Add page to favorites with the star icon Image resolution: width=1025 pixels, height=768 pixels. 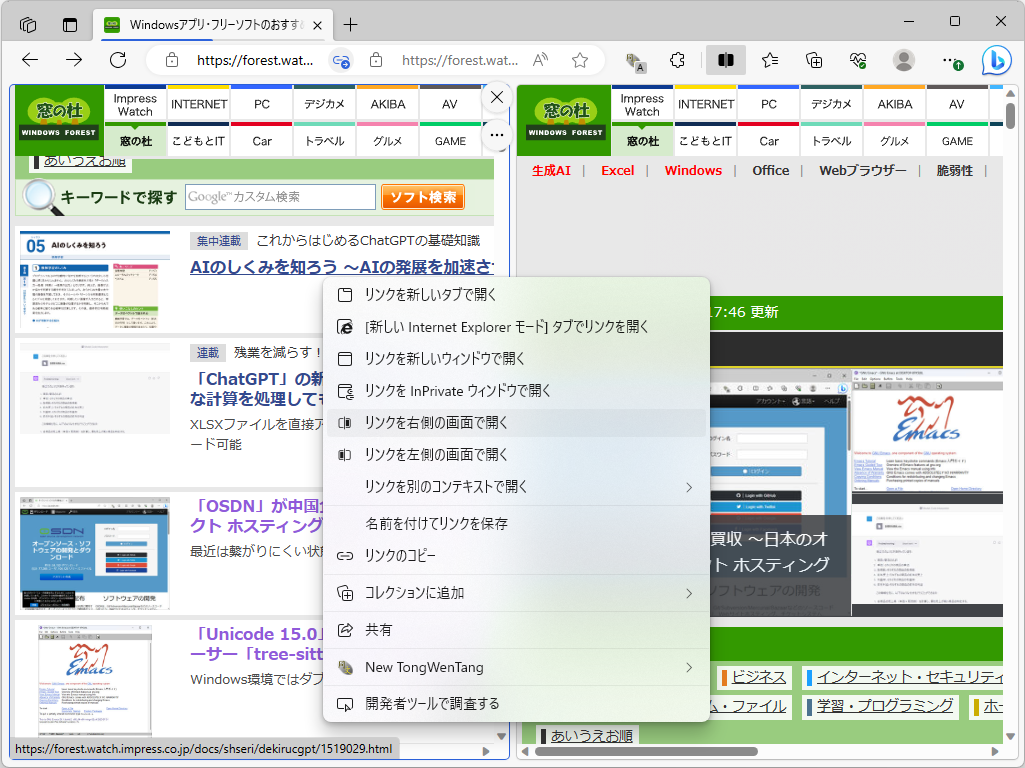[580, 60]
